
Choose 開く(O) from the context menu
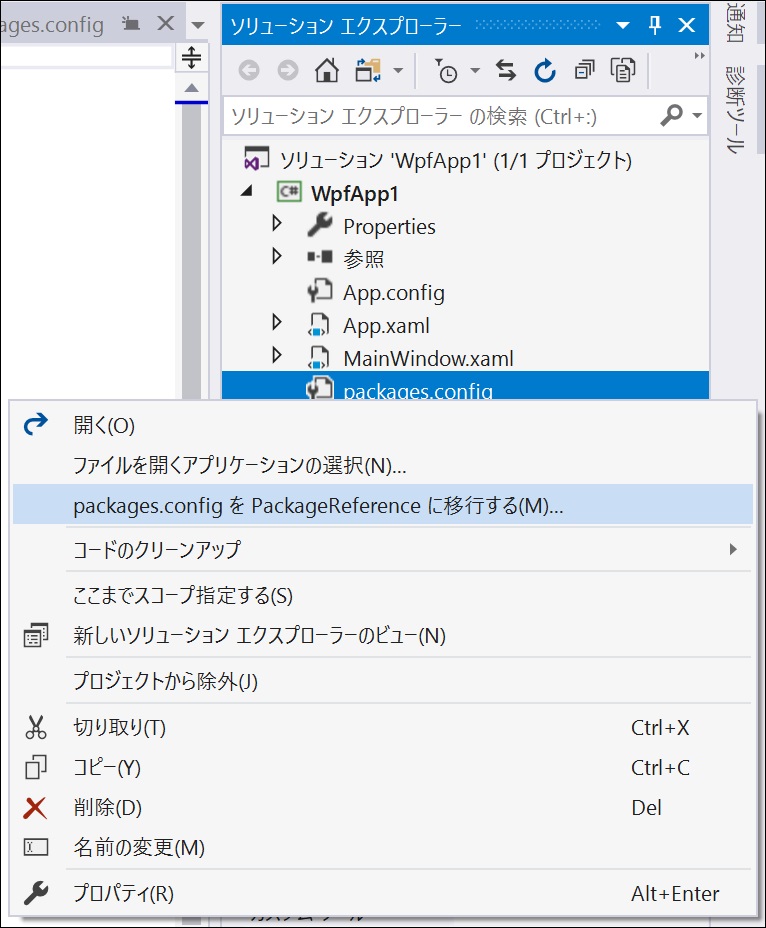point(382,425)
